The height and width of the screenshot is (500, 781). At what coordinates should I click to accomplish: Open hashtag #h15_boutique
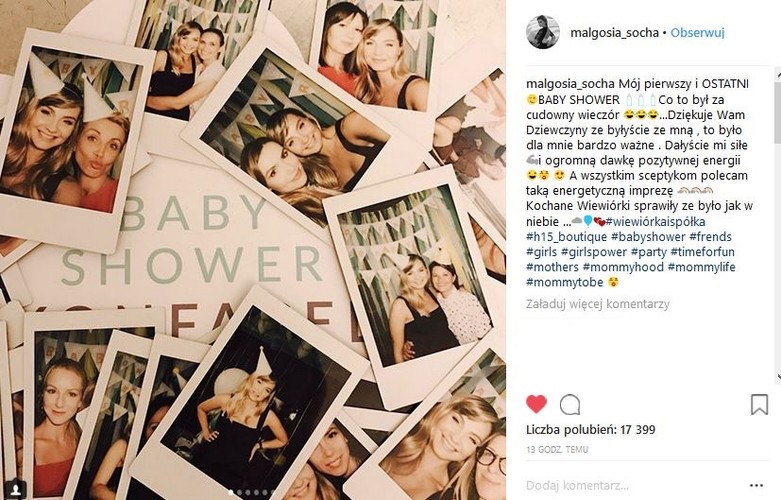[x=566, y=237]
